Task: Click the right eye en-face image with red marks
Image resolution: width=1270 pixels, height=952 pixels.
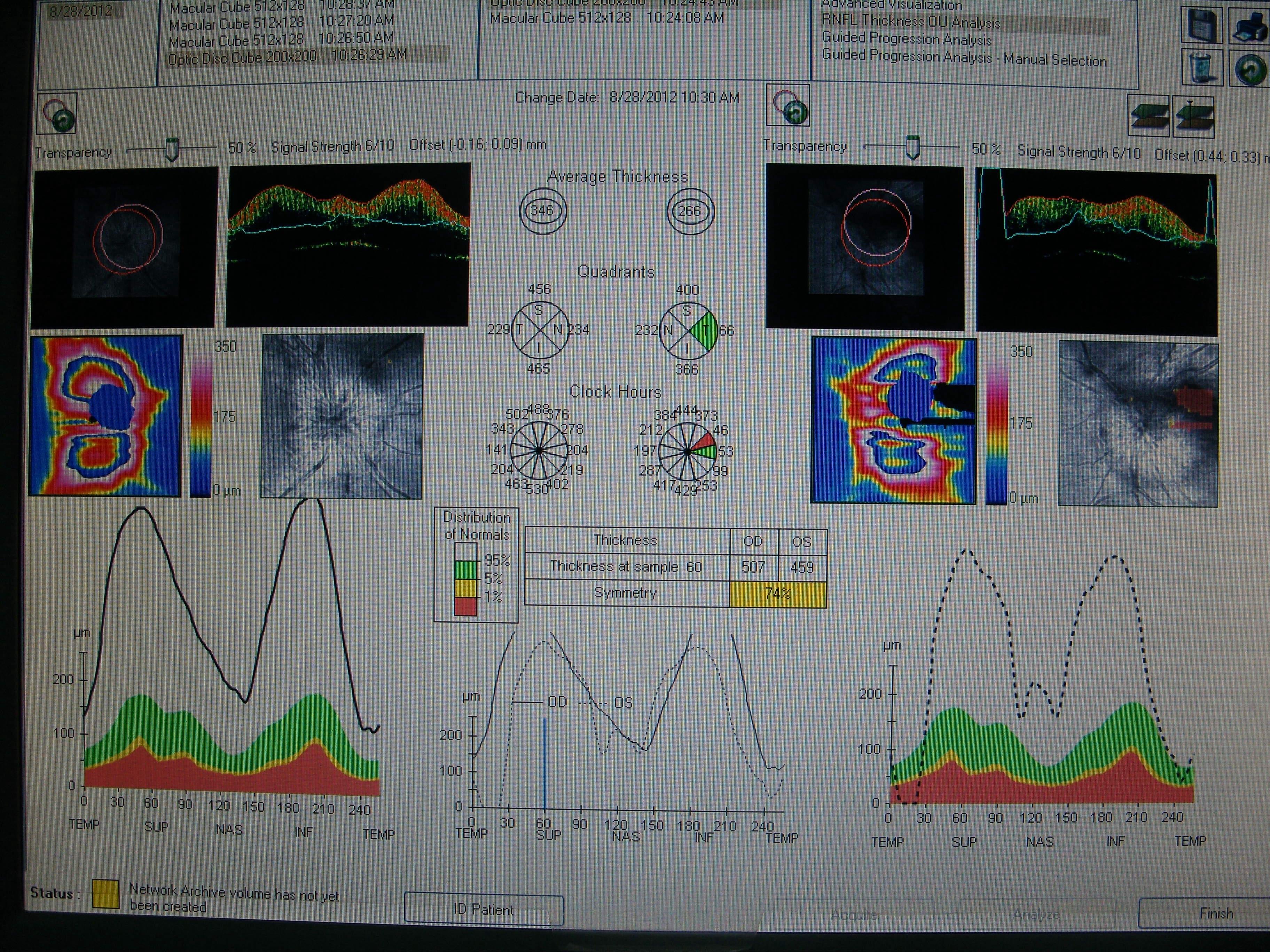Action: (x=1138, y=423)
